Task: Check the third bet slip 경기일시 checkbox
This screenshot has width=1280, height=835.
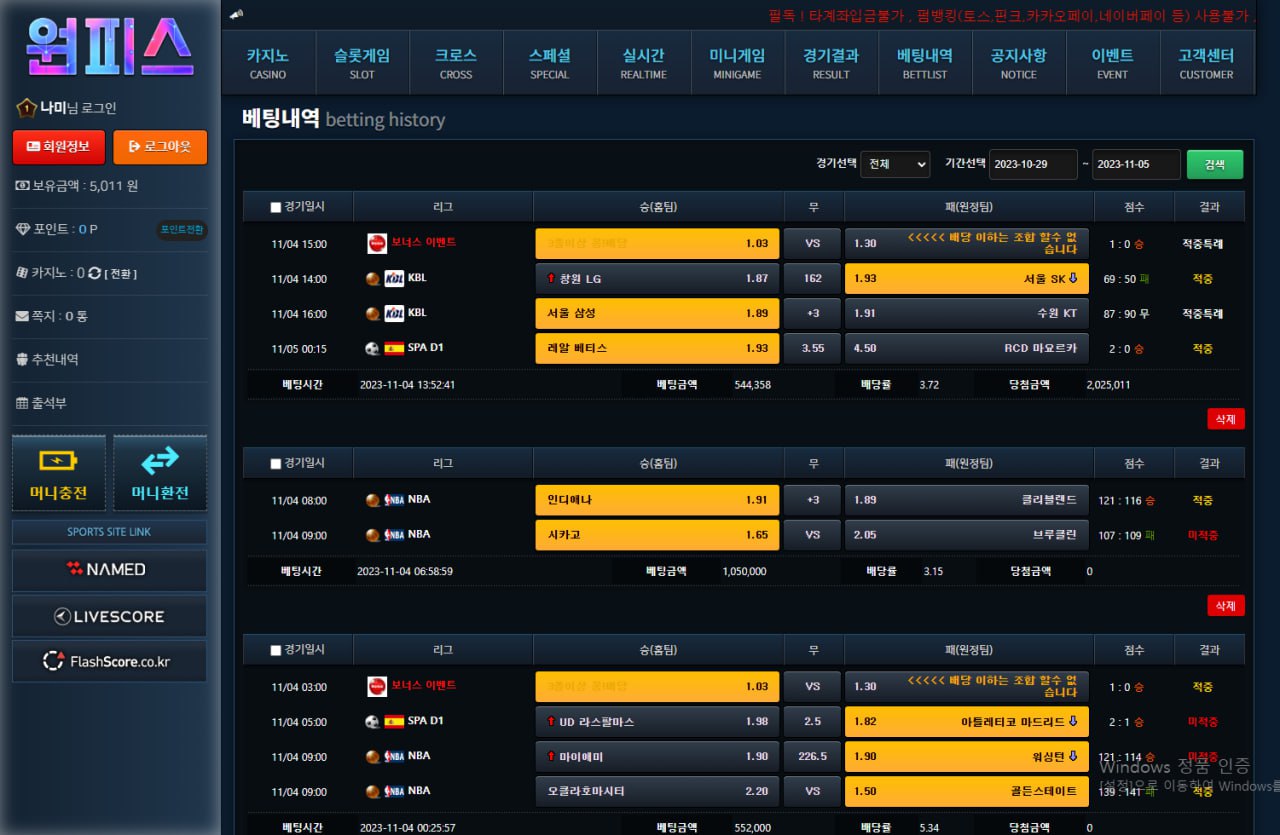Action: click(x=276, y=651)
